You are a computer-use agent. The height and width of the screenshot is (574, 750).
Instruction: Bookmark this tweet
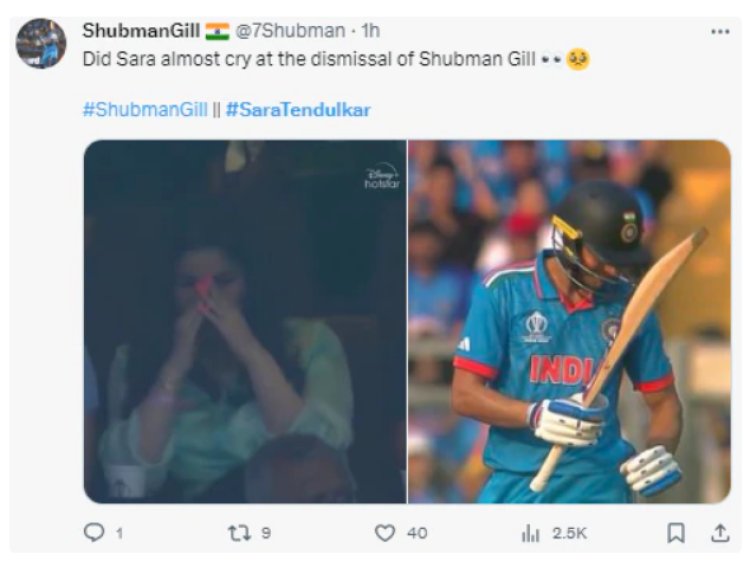click(675, 533)
